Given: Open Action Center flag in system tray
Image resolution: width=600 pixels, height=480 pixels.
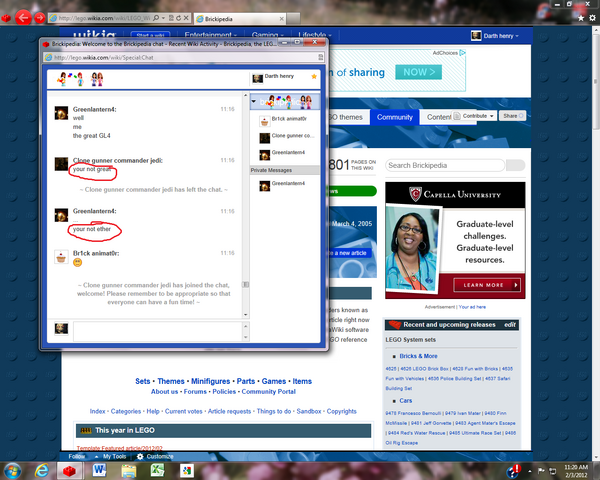Looking at the screenshot, I should (x=541, y=471).
